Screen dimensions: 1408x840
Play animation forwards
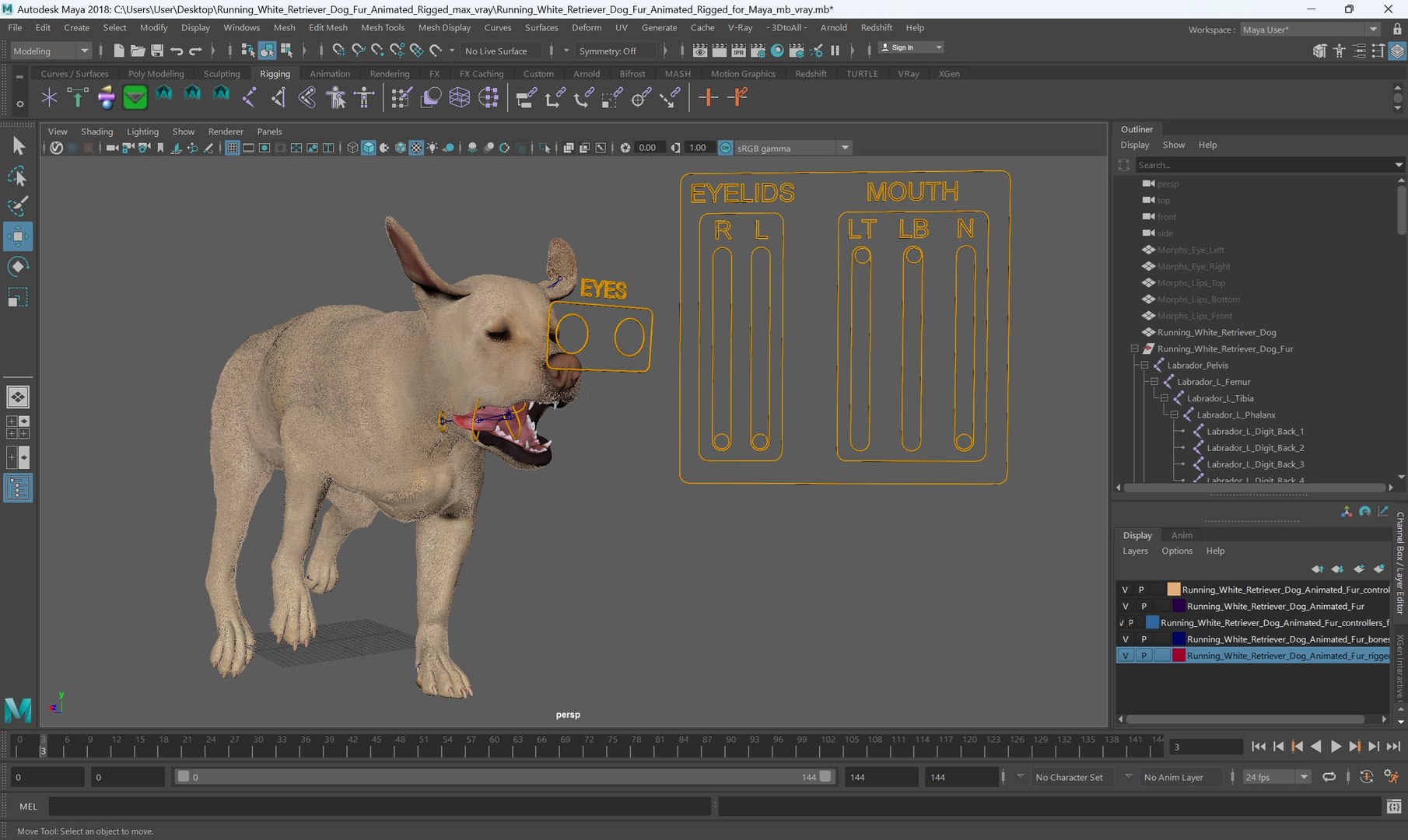pos(1336,746)
